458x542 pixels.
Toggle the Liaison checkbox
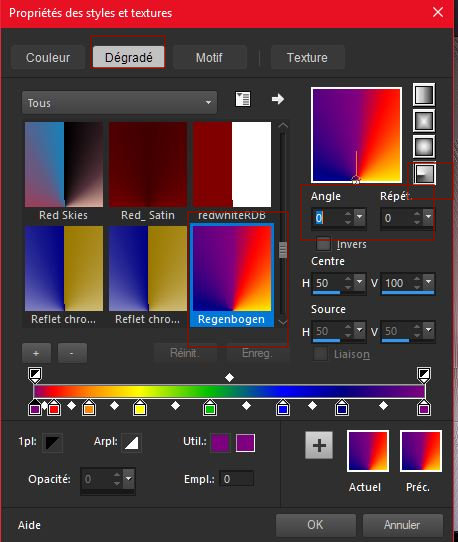point(320,354)
